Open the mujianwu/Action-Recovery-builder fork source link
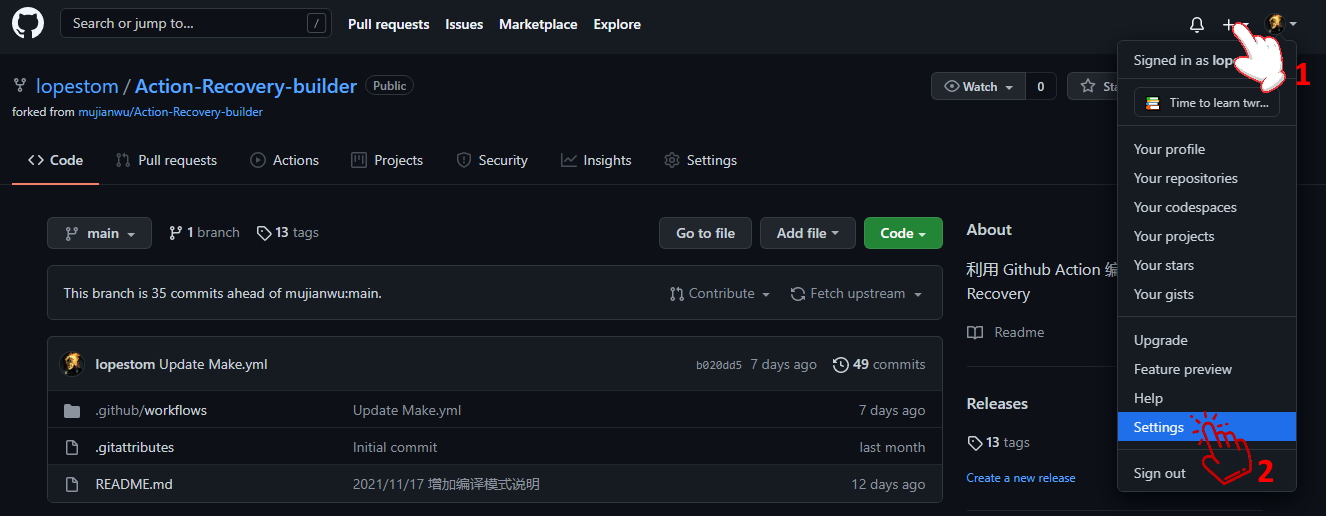 [171, 112]
